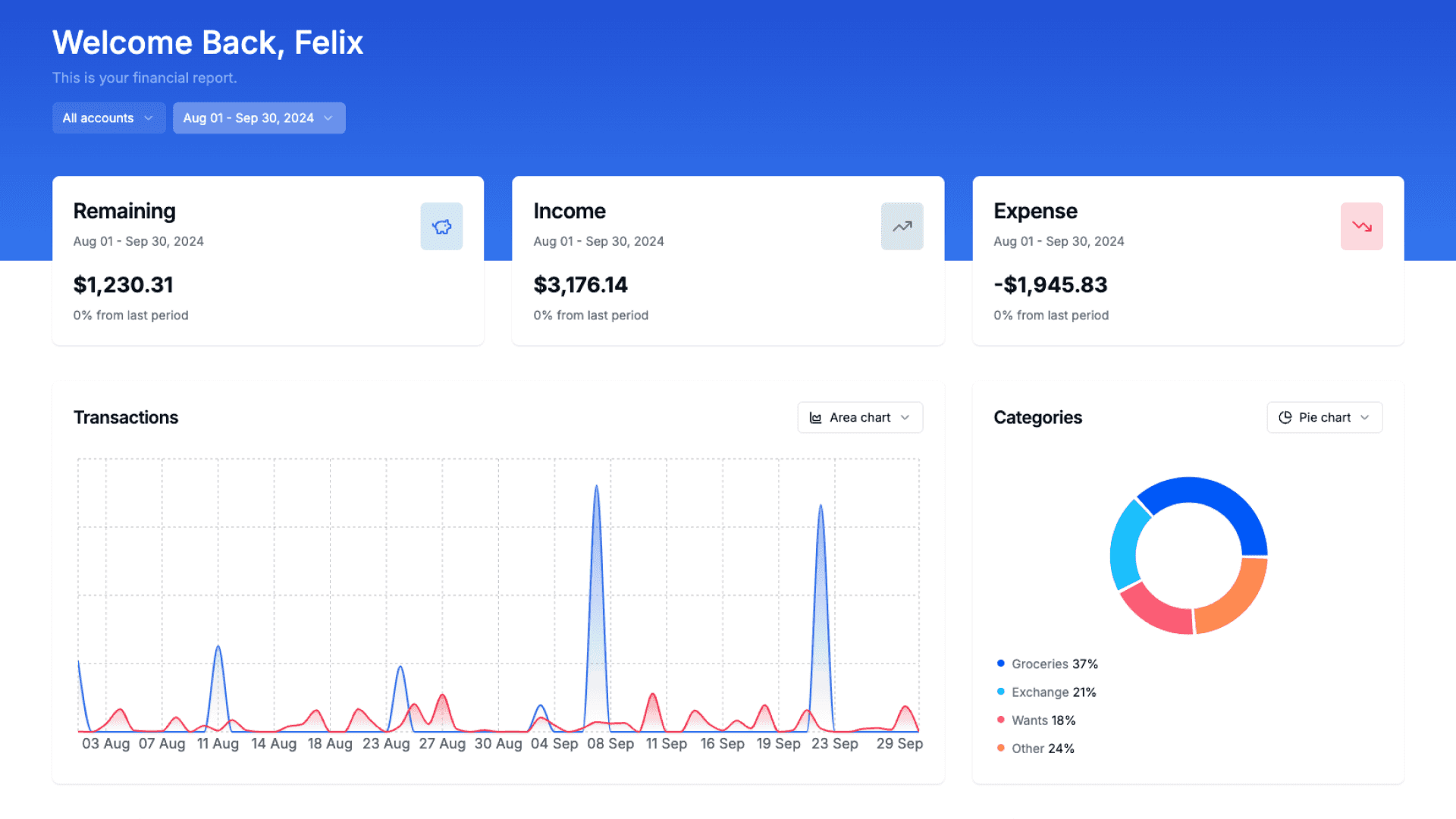Image resolution: width=1456 pixels, height=819 pixels.
Task: Click the $3,176.14 Income amount
Action: (580, 285)
